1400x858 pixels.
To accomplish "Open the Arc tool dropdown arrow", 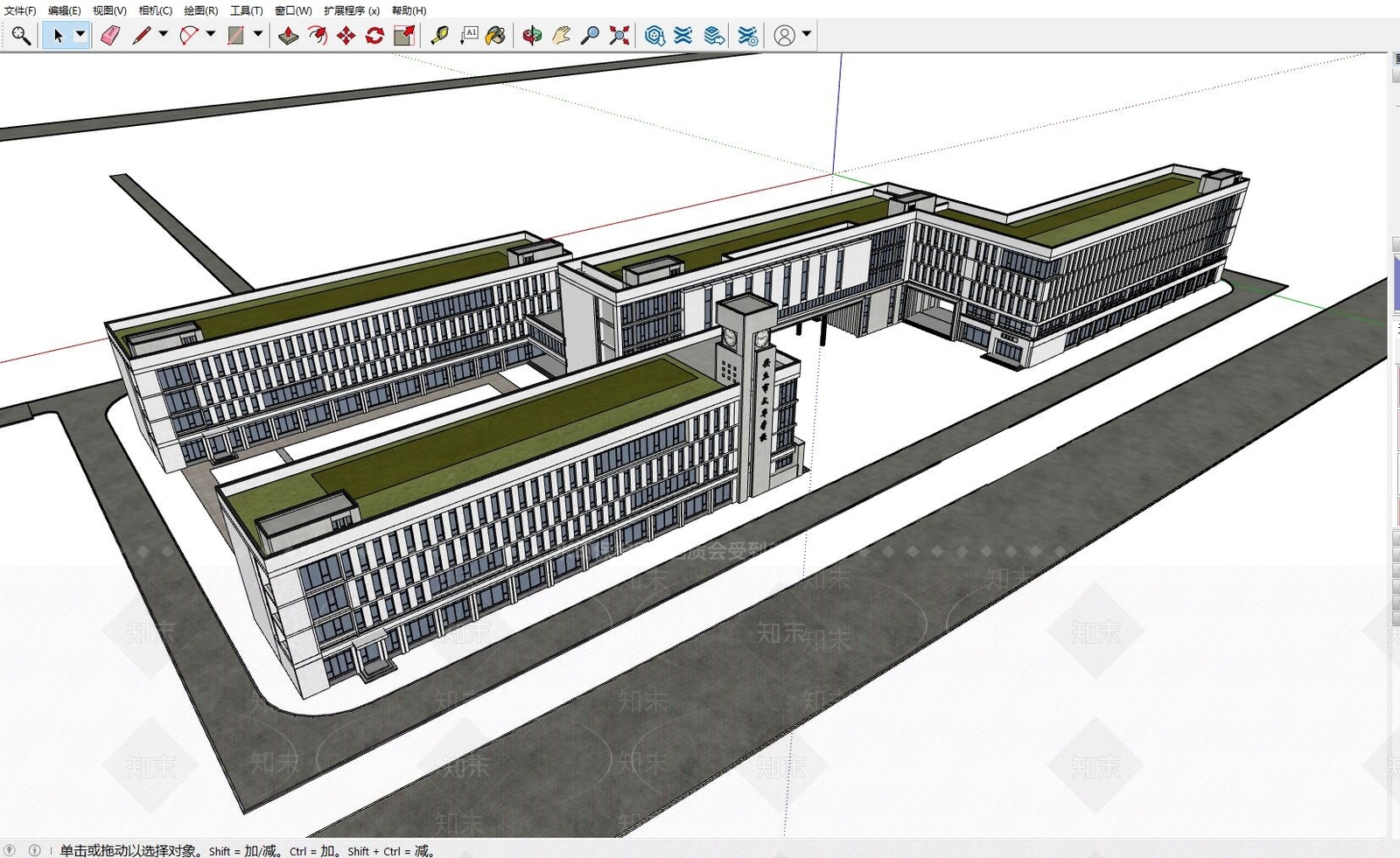I will tap(210, 35).
